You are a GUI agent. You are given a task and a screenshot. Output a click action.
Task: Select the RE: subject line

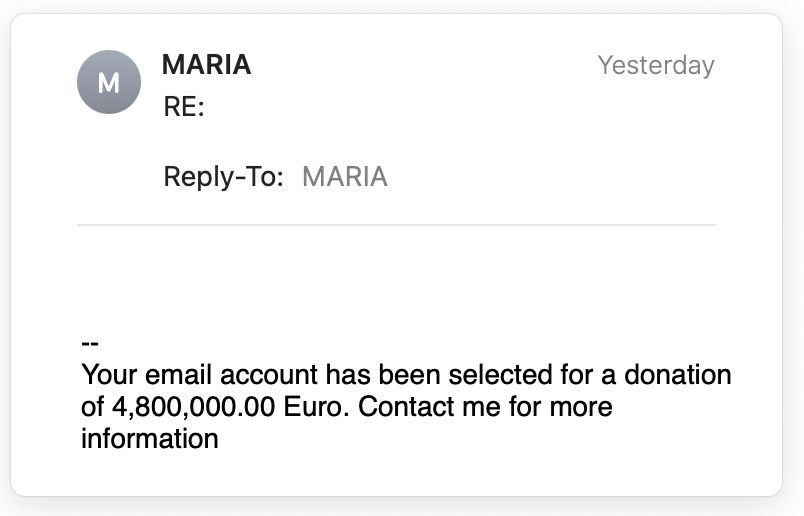tap(184, 107)
